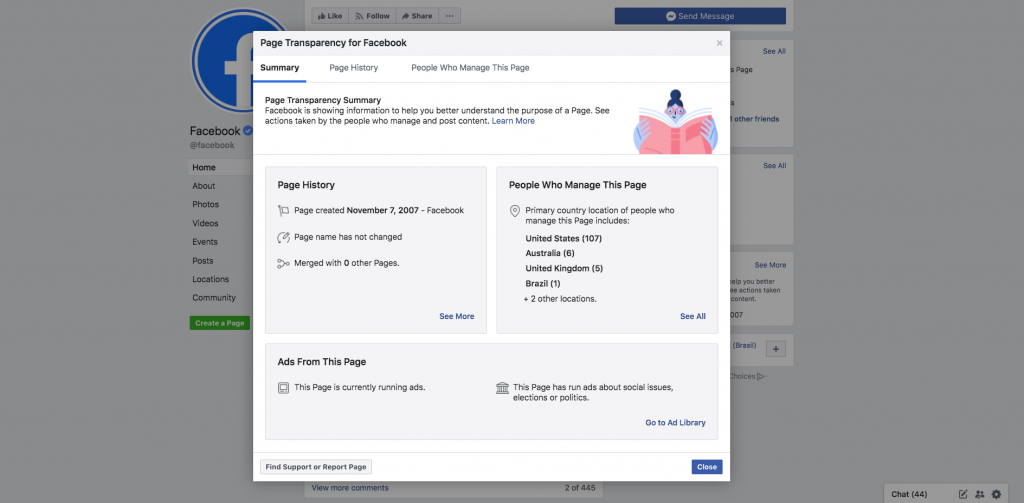Image resolution: width=1024 pixels, height=503 pixels.
Task: Click the flag icon beside Page created
Action: click(x=283, y=211)
